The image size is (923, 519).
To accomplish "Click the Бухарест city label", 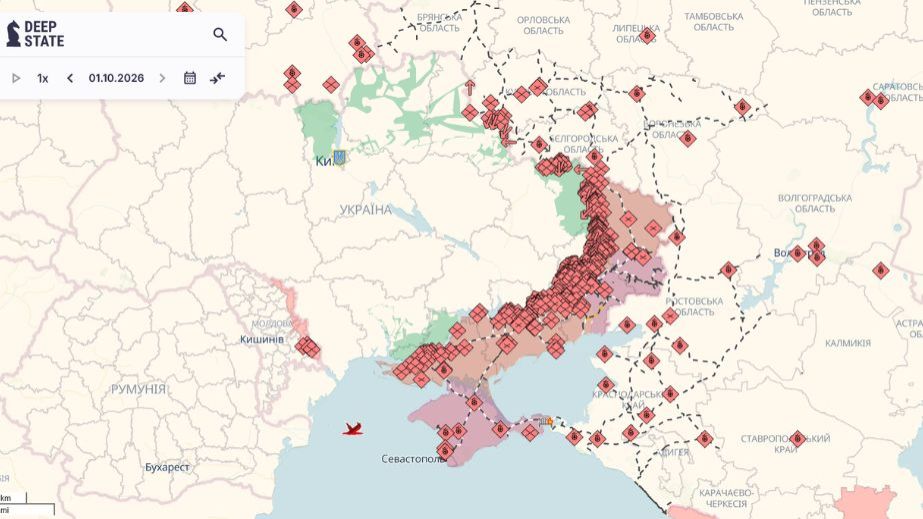I will coord(167,467).
